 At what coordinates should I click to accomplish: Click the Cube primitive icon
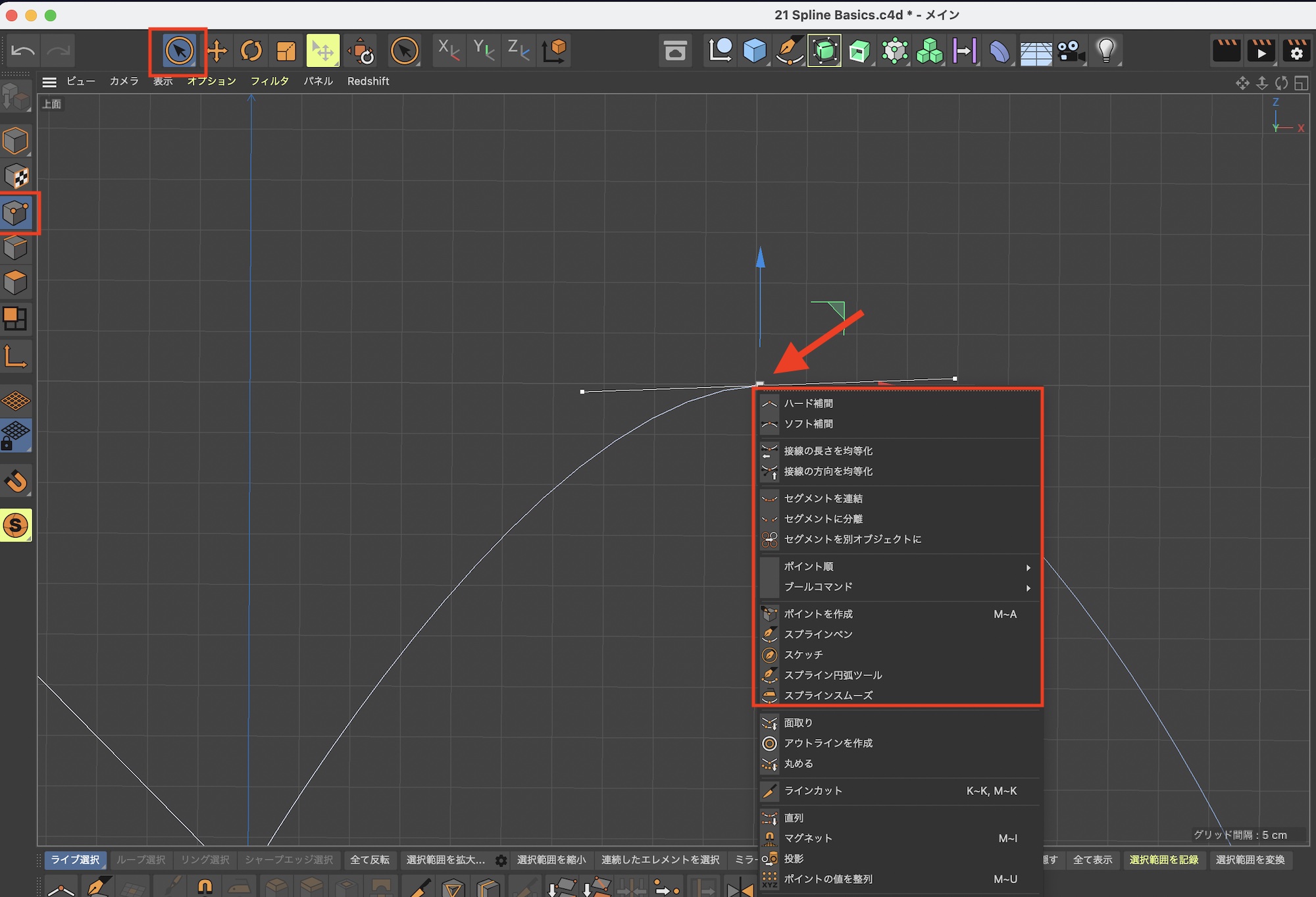point(755,51)
